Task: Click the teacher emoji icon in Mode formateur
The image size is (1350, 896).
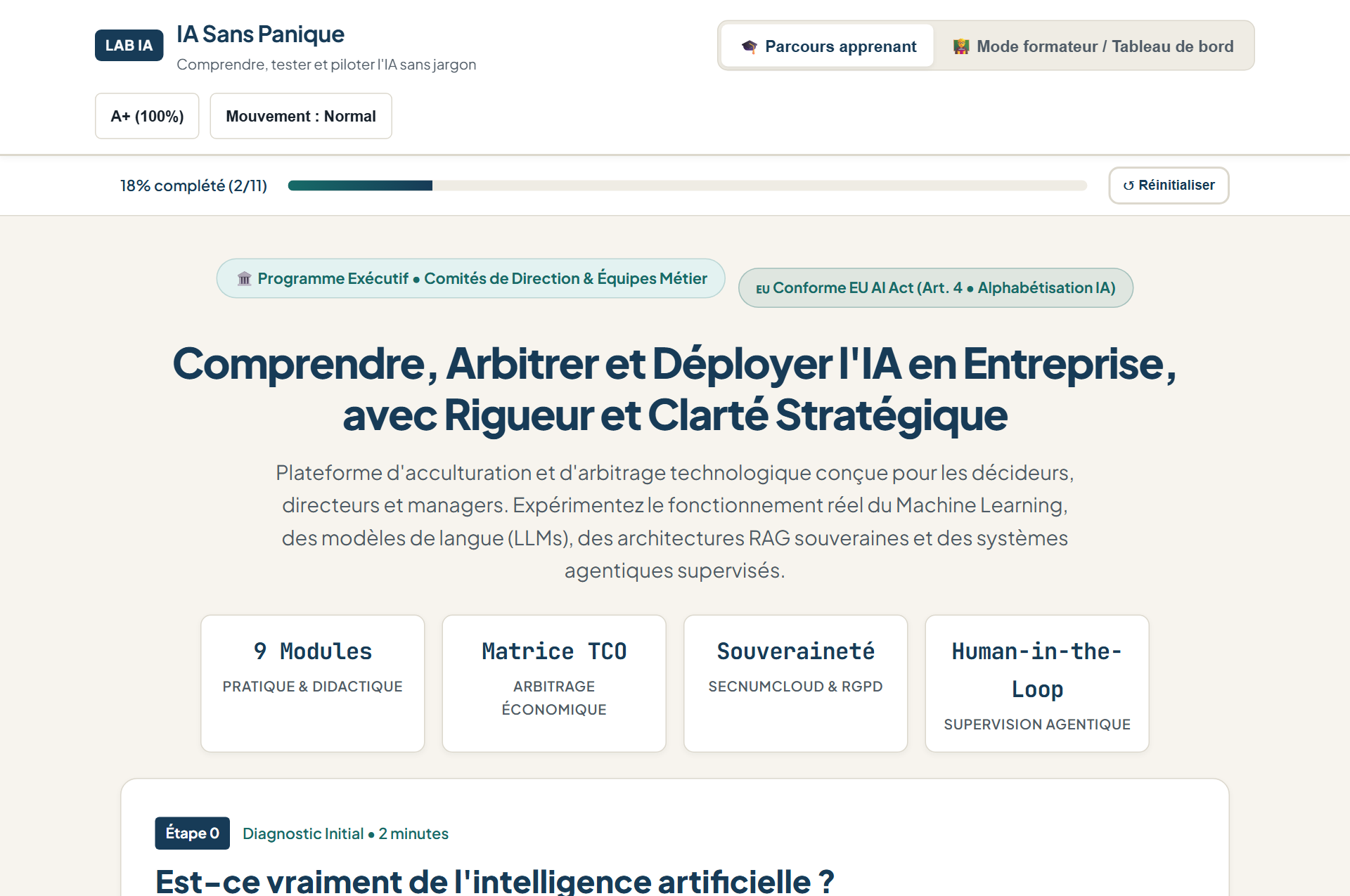Action: (961, 46)
